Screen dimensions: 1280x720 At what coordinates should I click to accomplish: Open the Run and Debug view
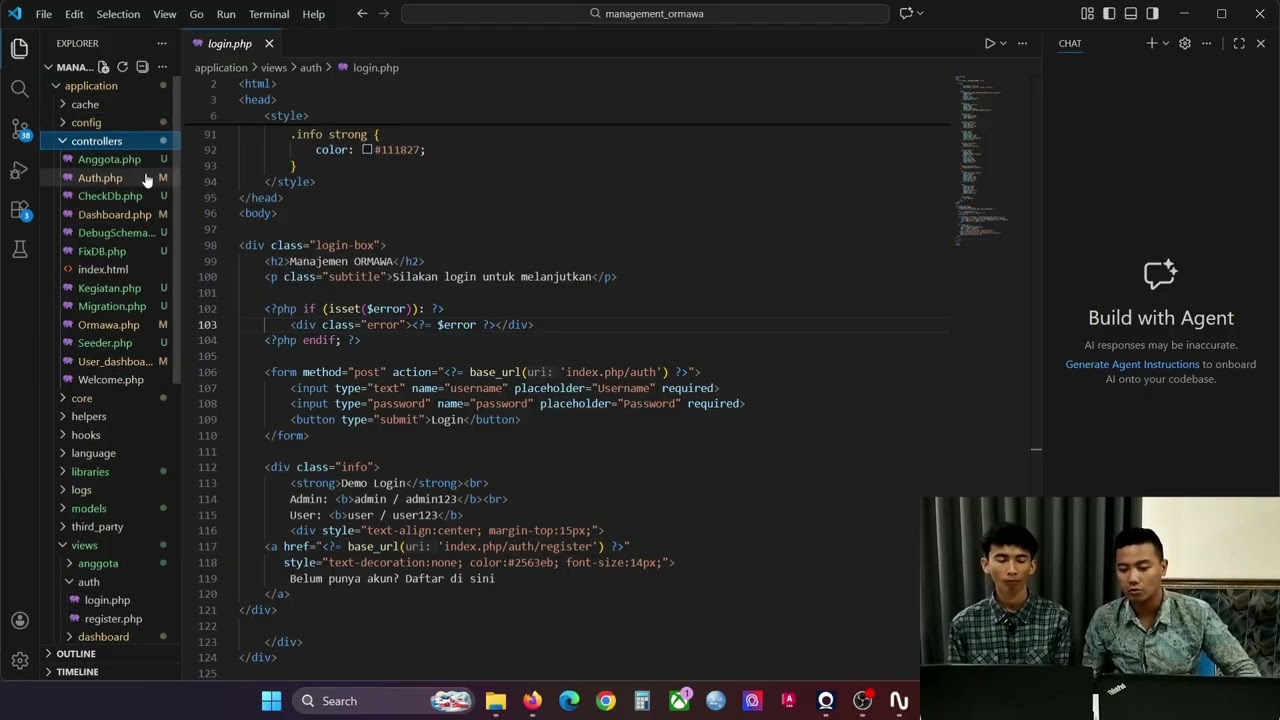pos(19,170)
